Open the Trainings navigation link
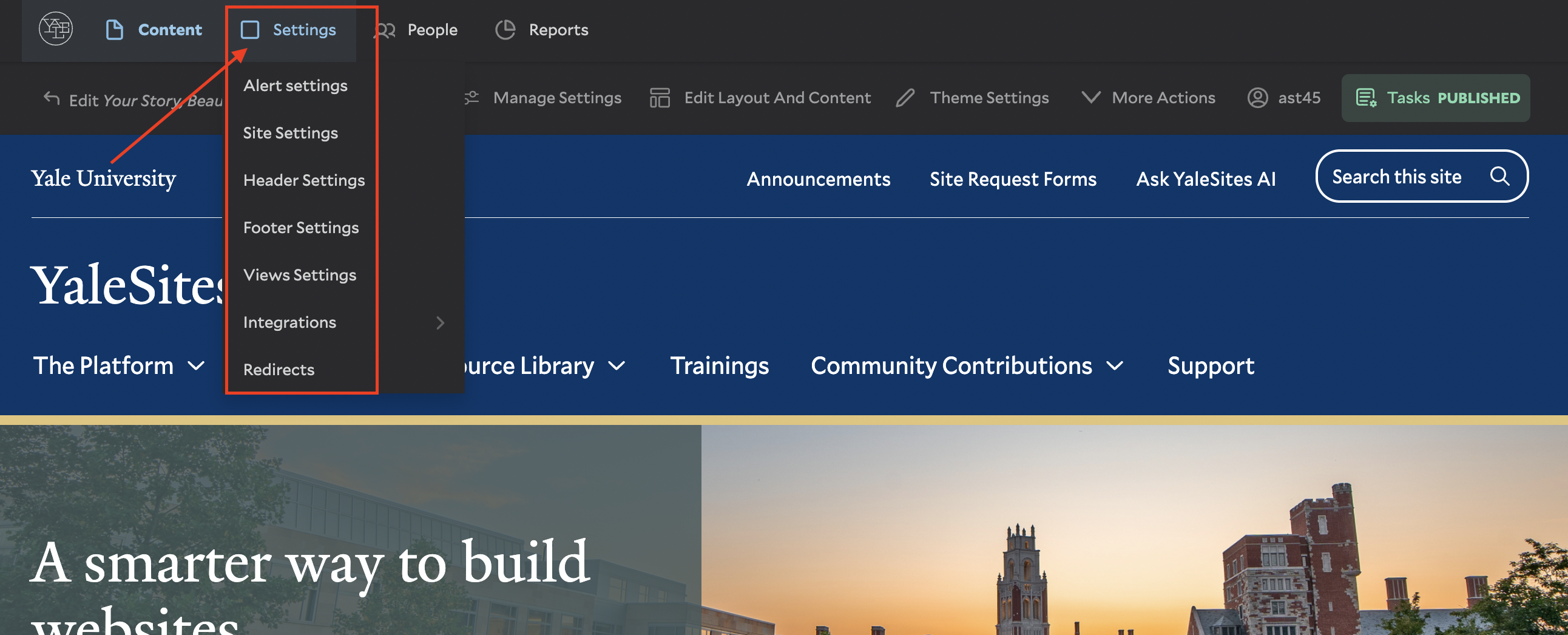This screenshot has width=1568, height=635. (720, 366)
